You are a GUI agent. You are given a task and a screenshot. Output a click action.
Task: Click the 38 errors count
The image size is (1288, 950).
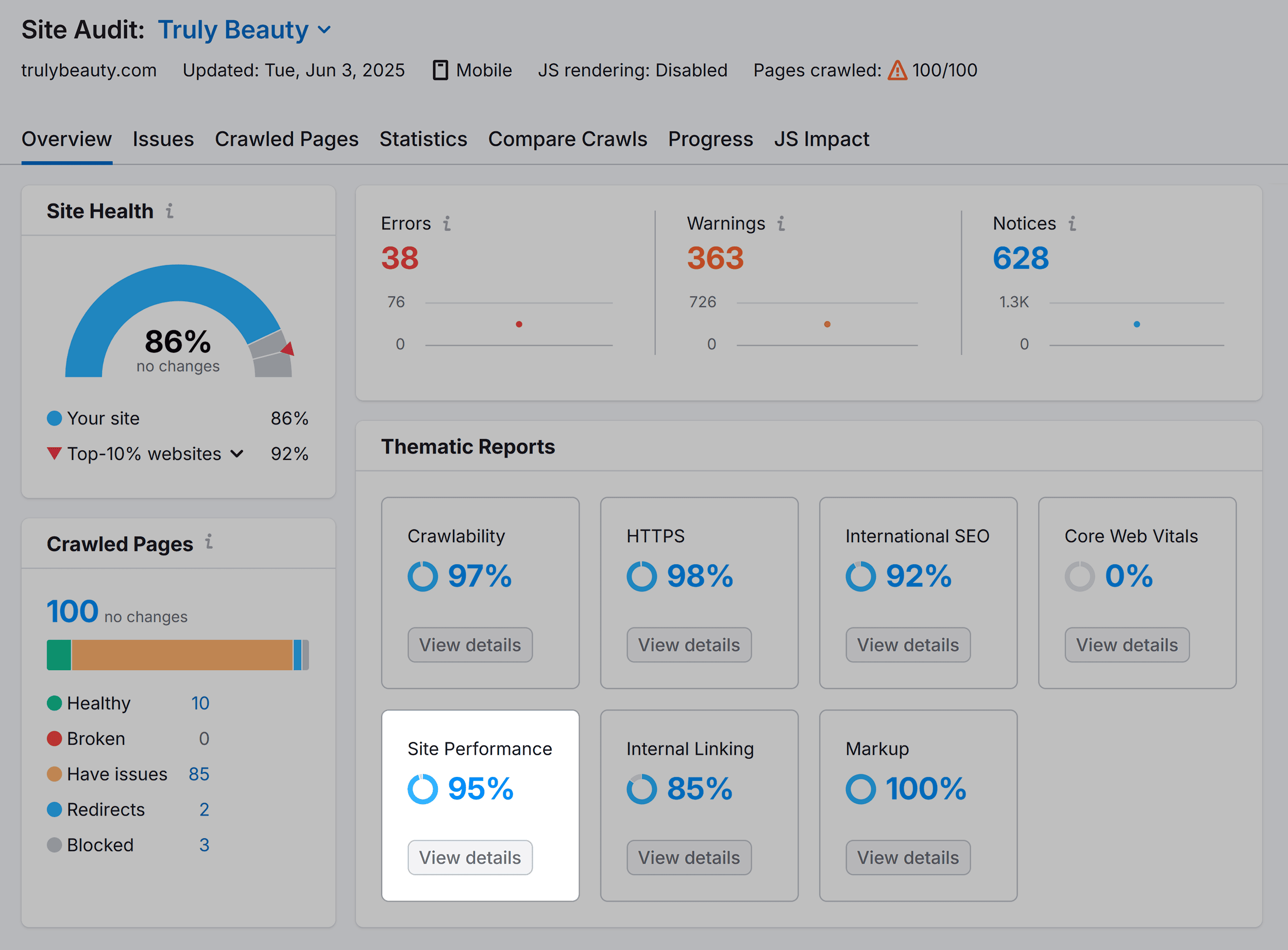coord(400,258)
